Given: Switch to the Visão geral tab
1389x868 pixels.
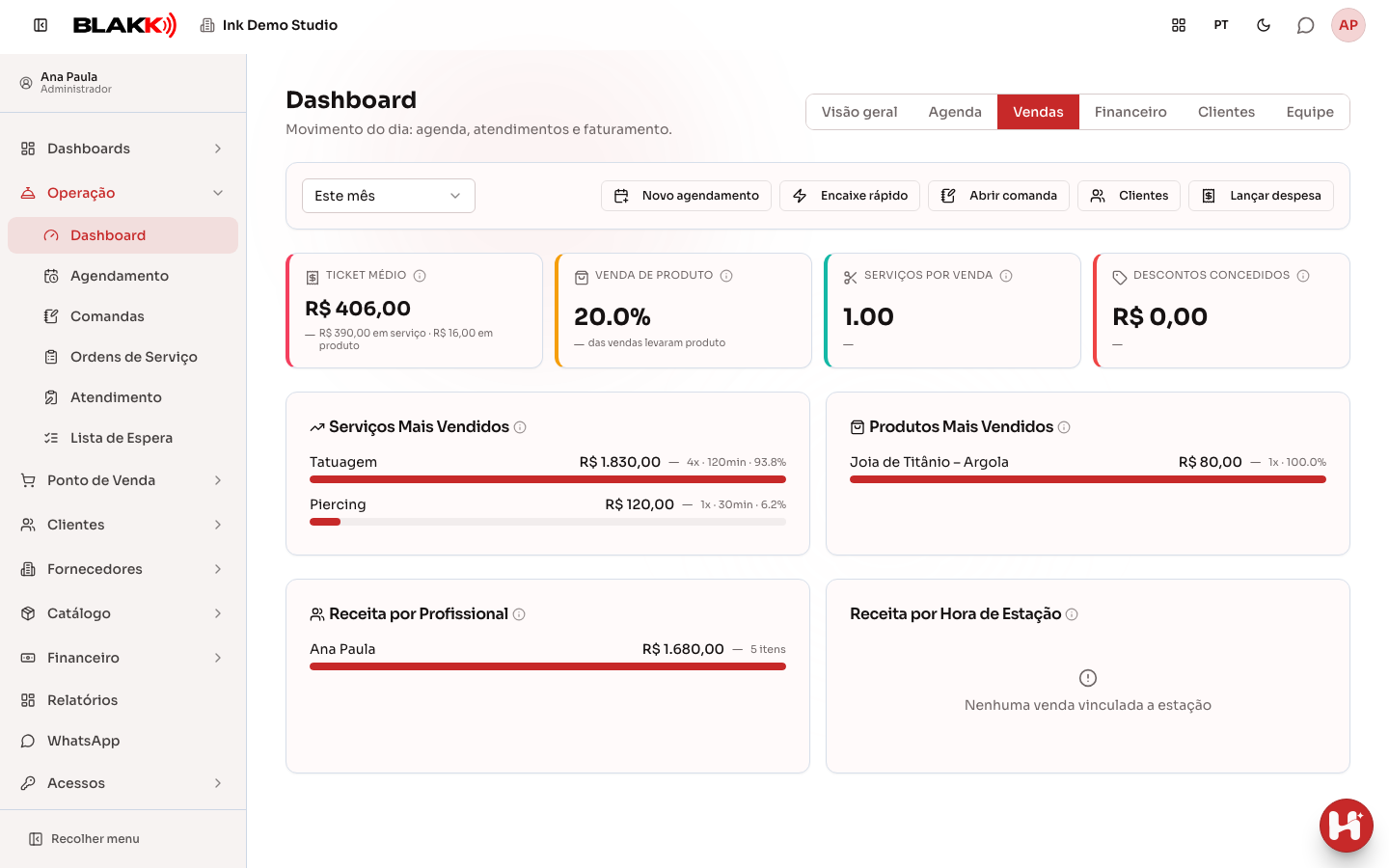Looking at the screenshot, I should pos(859,112).
